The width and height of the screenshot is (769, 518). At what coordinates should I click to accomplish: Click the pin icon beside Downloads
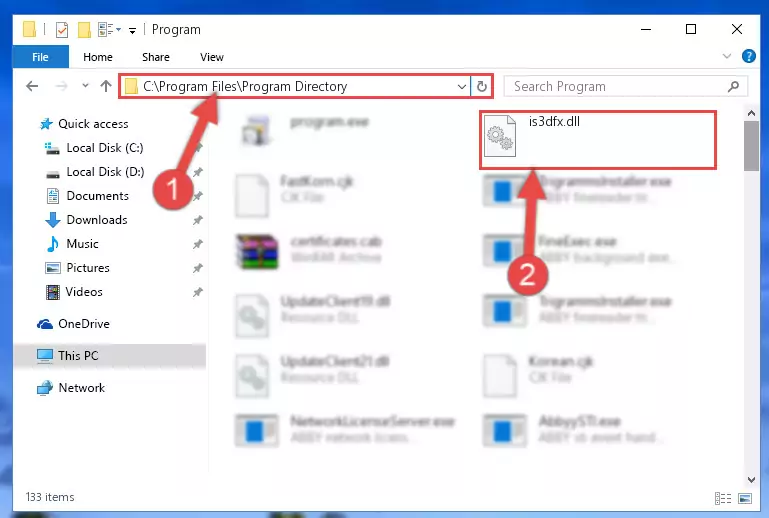tap(198, 220)
